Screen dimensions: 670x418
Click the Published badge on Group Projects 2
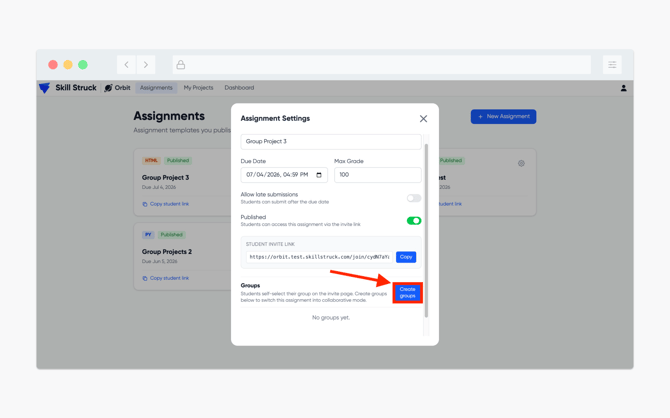171,235
